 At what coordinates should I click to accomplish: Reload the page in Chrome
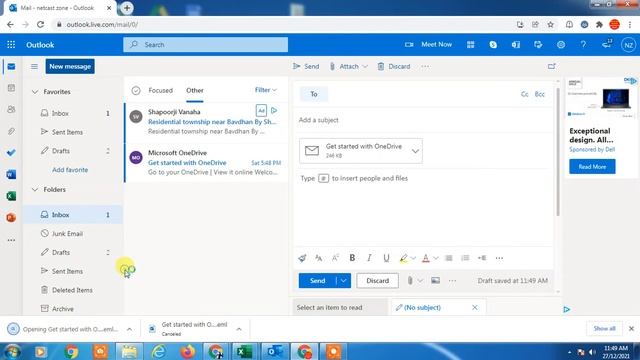(40, 24)
